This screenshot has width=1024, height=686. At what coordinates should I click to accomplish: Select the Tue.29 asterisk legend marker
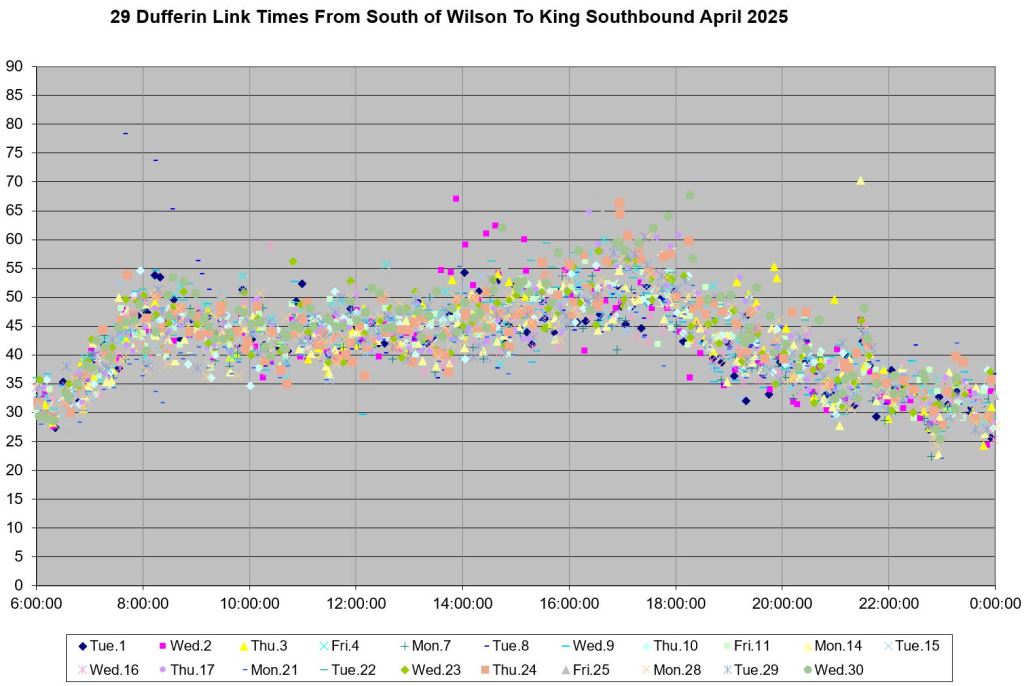(726, 669)
